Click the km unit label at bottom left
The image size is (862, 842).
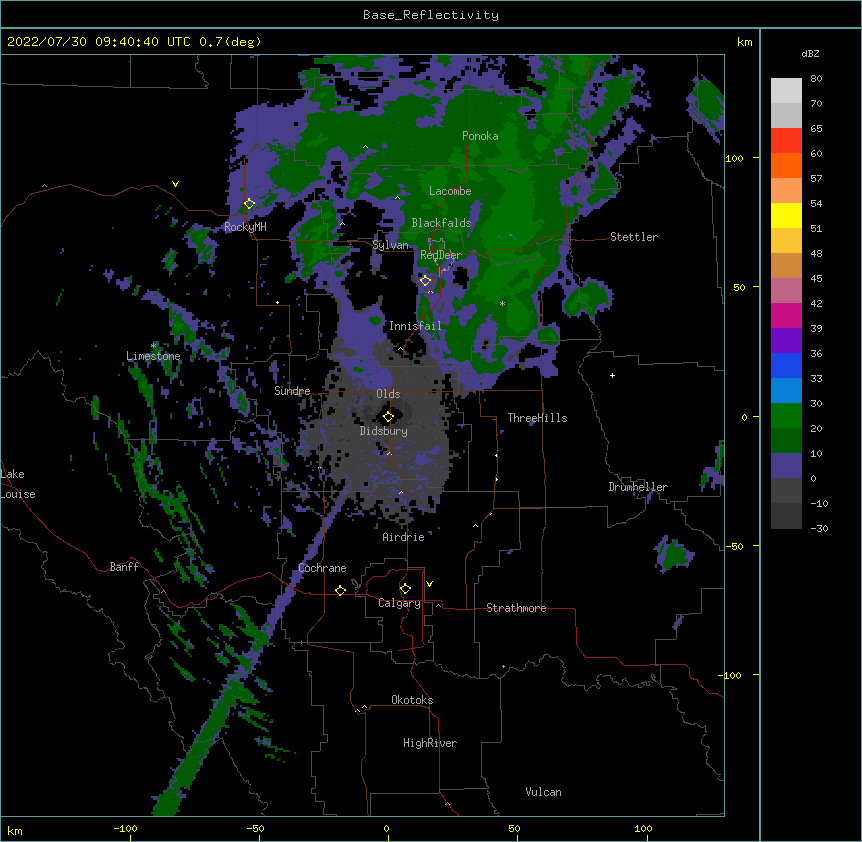point(15,831)
